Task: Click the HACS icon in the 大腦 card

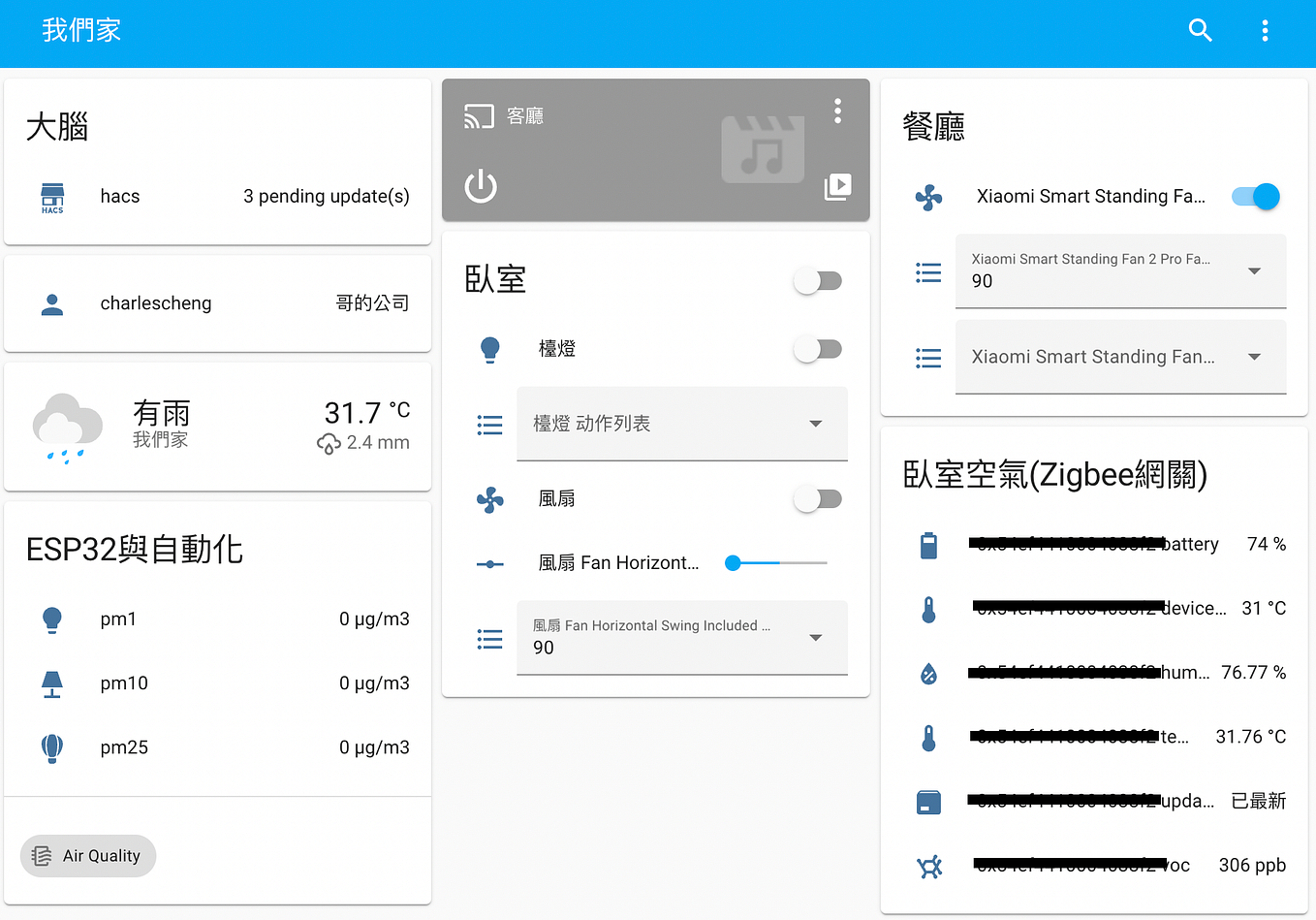Action: coord(52,197)
